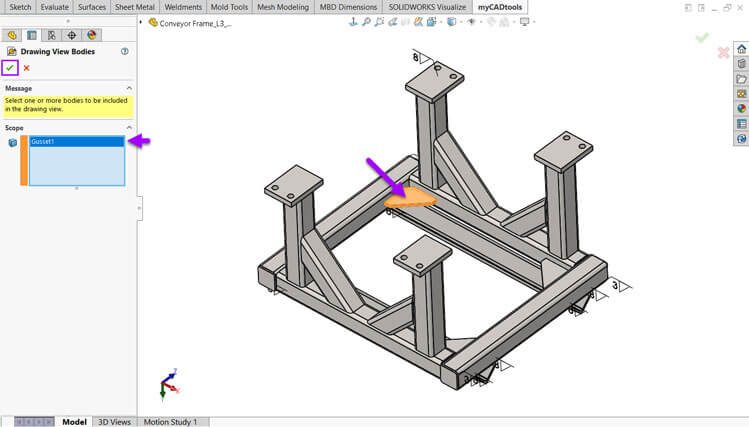Viewport: 749px width, 427px height.
Task: Switch to the 3D Views bottom tab
Action: 114,422
